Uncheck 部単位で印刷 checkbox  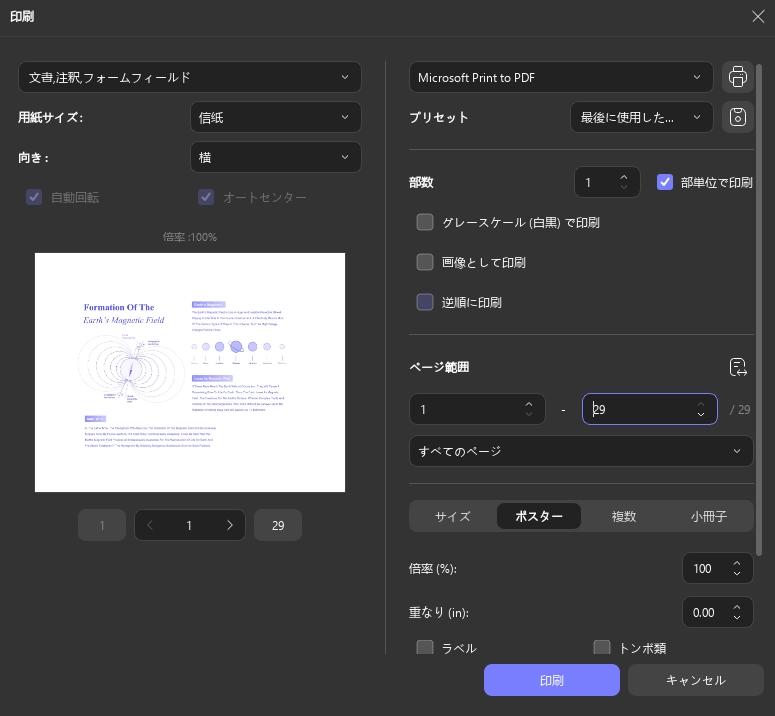665,182
